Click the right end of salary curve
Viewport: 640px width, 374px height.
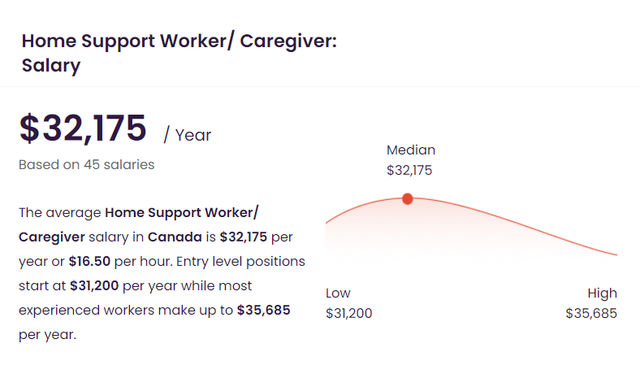tap(616, 254)
